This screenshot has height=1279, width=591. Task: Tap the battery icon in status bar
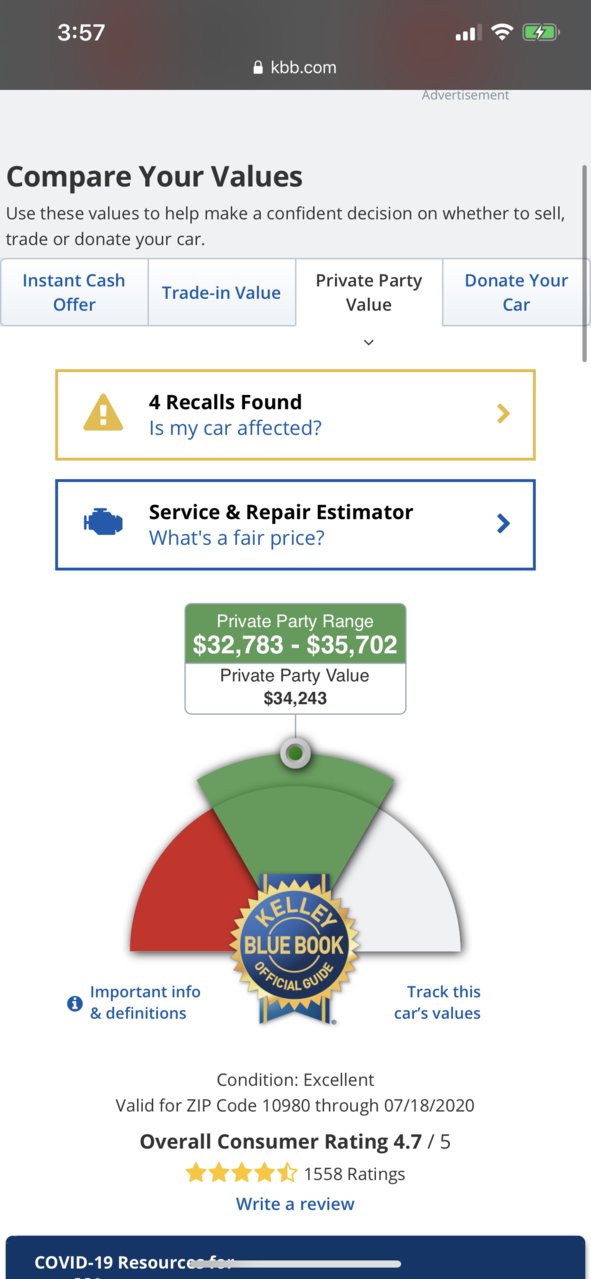pyautogui.click(x=542, y=32)
